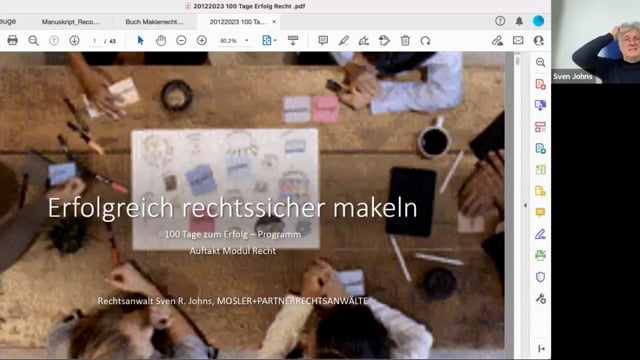Screen dimensions: 640x360
Task: Open the yellow Combine Files tool icon
Action: (x=540, y=191)
